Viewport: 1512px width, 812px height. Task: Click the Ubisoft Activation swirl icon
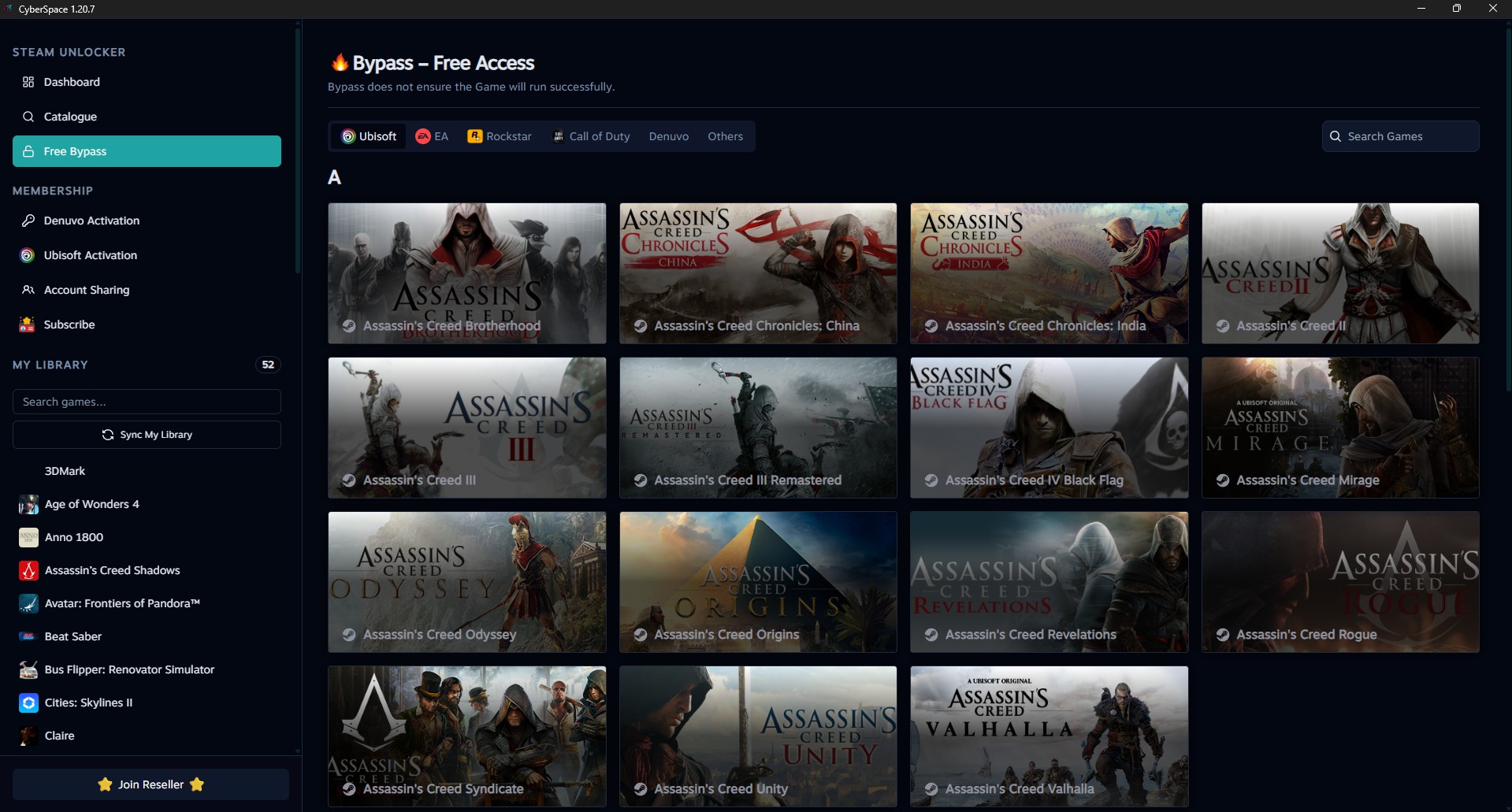click(28, 255)
